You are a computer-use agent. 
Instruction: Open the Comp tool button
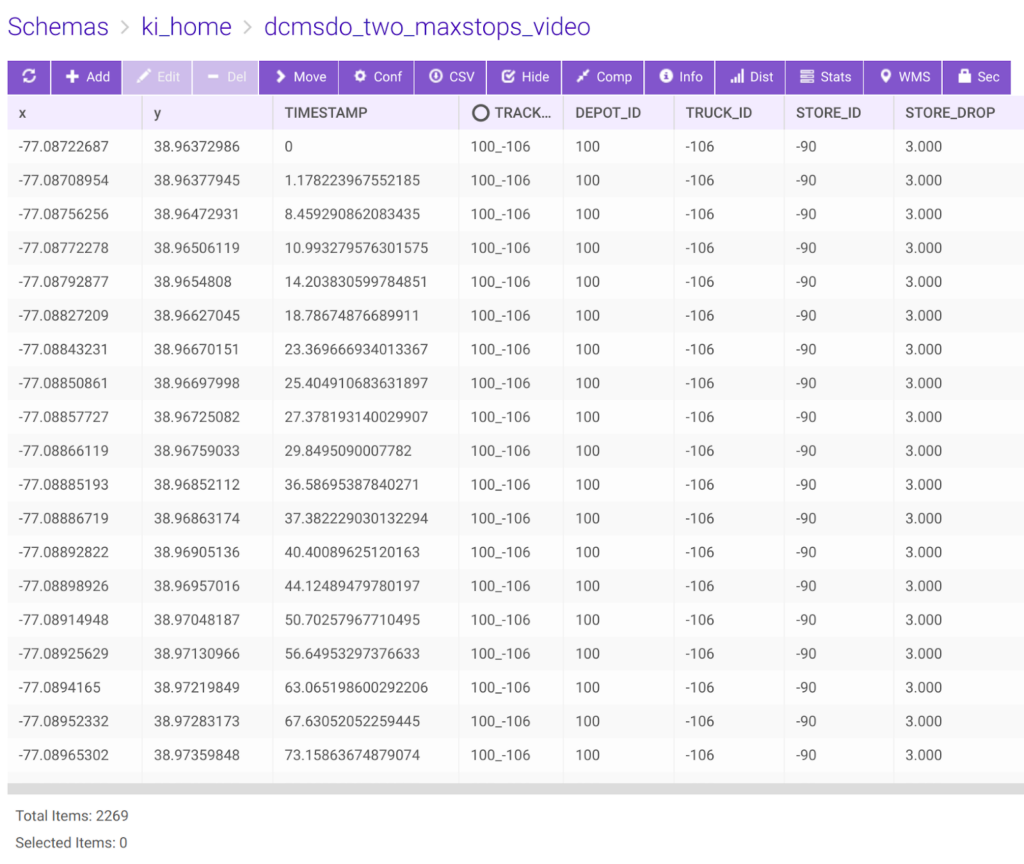pos(603,77)
